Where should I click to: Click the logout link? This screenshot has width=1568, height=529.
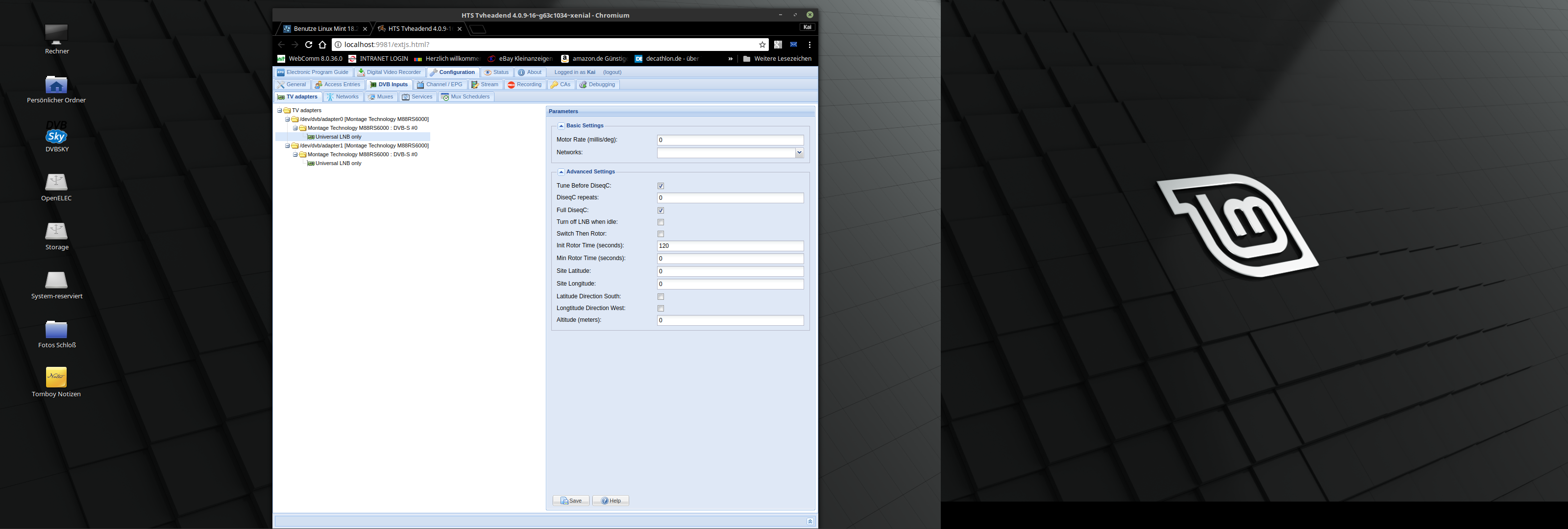612,72
